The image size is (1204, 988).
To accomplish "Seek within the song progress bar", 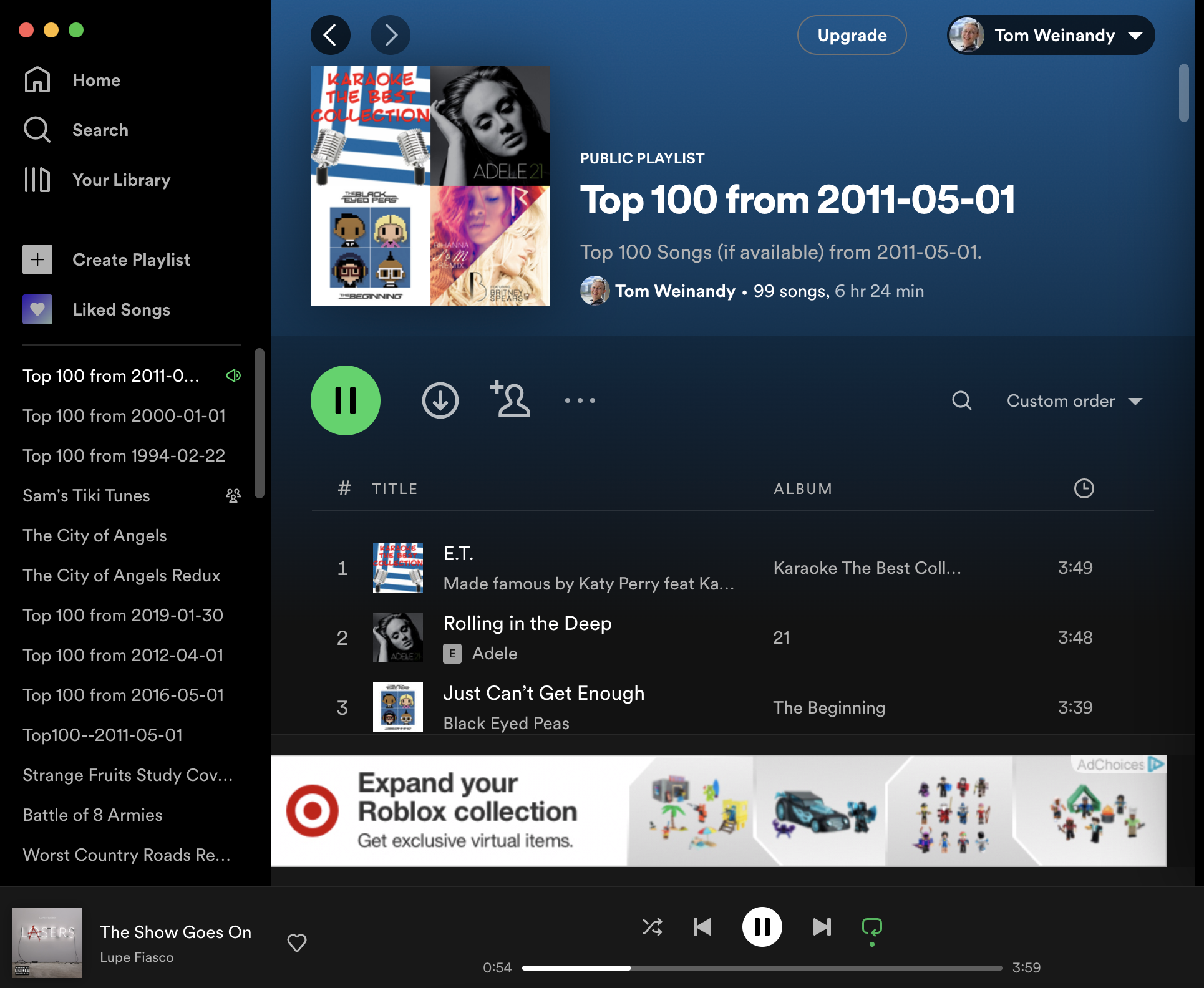I will tap(762, 968).
